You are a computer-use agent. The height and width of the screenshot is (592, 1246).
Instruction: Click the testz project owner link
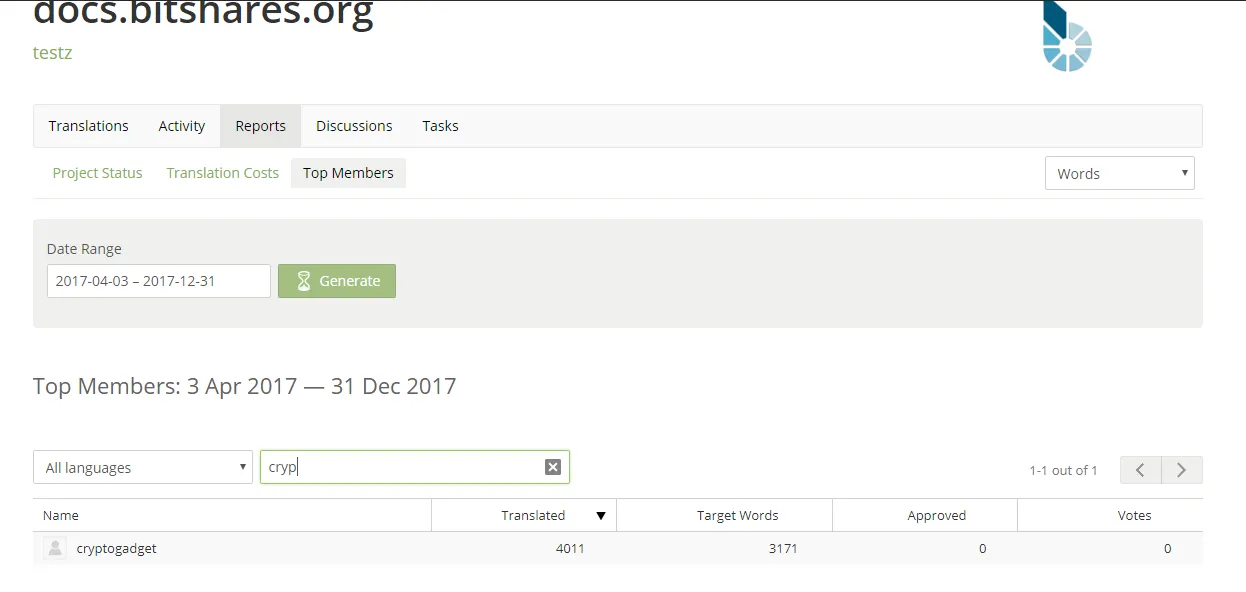[x=52, y=53]
